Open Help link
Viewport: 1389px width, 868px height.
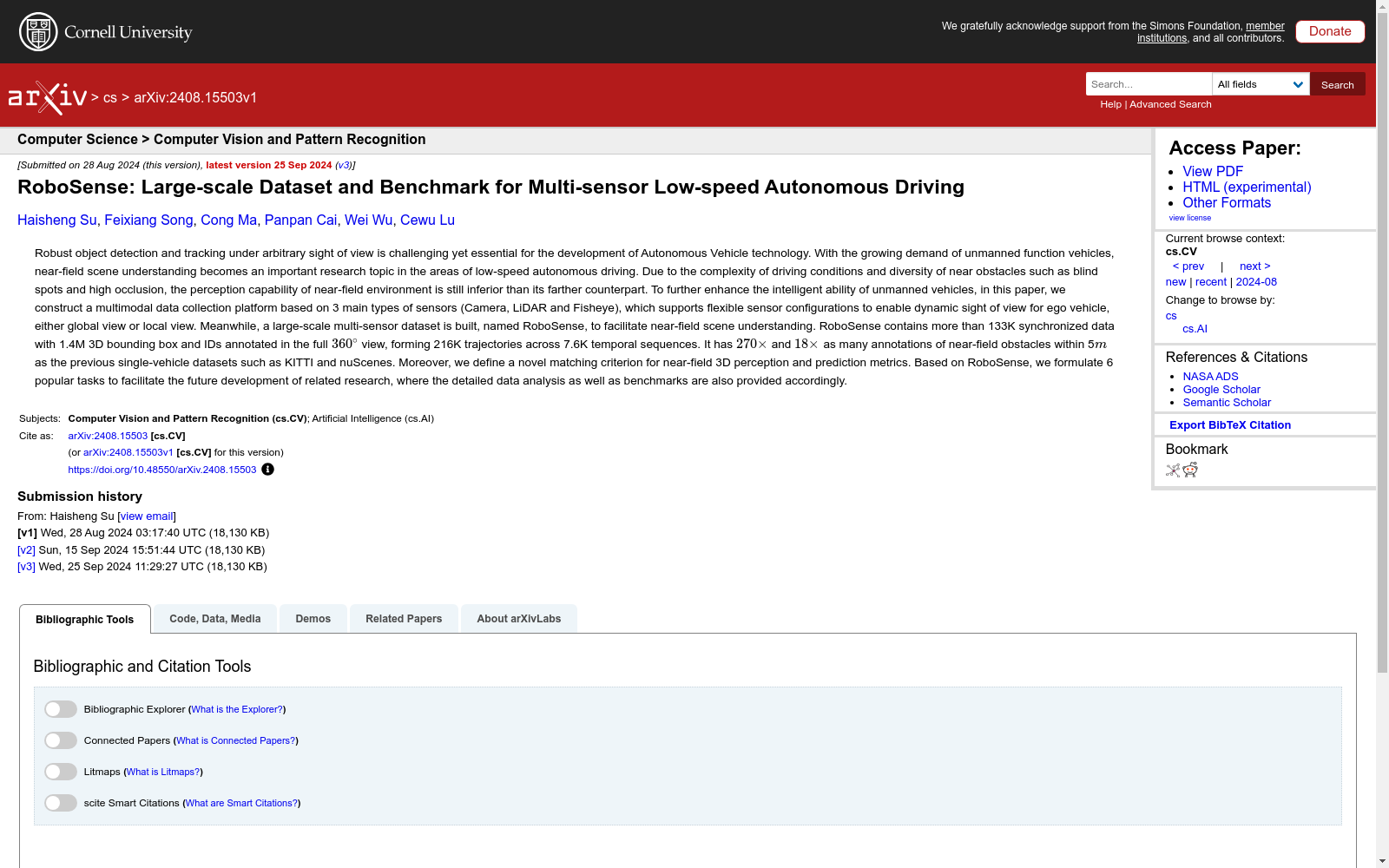(x=1110, y=104)
